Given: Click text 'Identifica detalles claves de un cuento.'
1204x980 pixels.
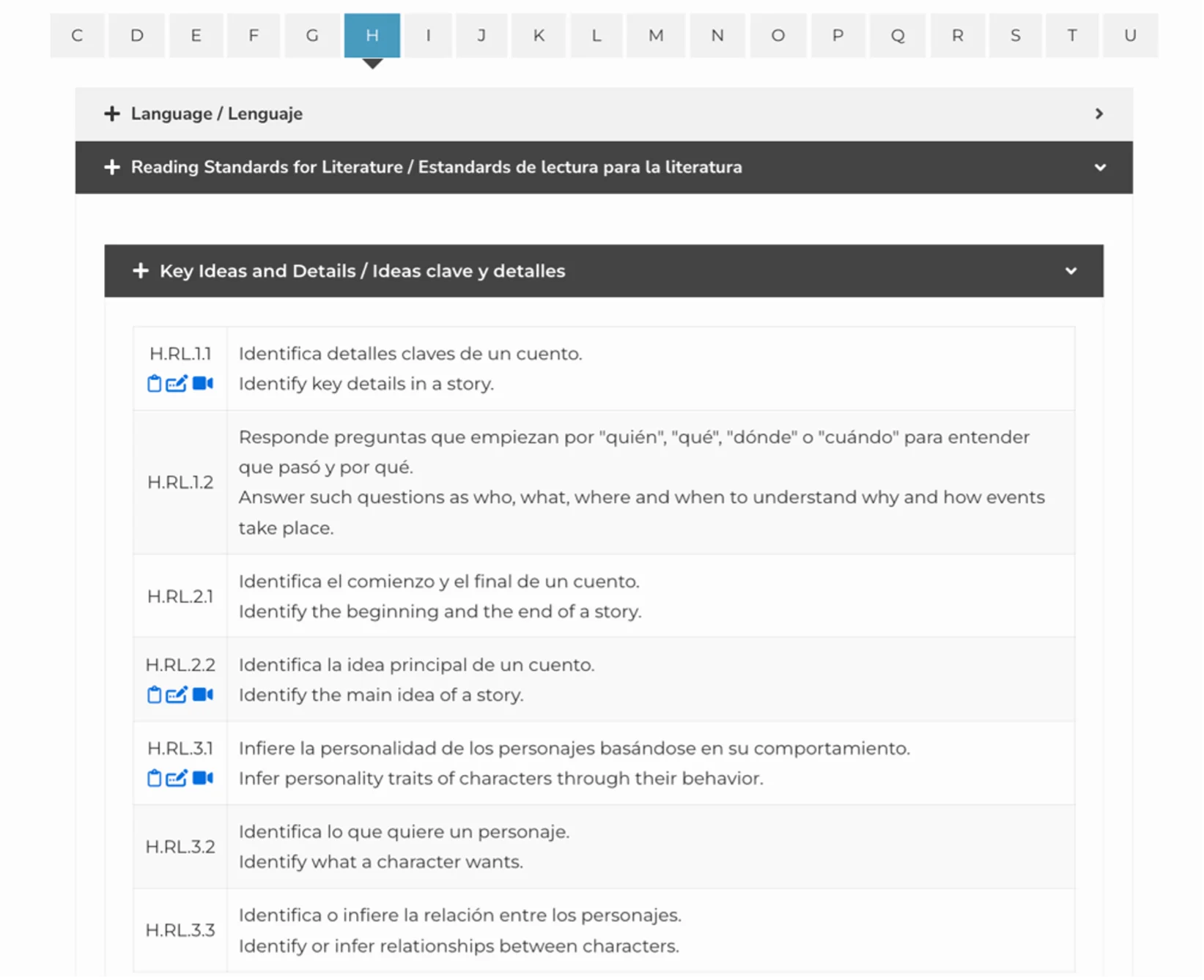Looking at the screenshot, I should click(x=410, y=354).
